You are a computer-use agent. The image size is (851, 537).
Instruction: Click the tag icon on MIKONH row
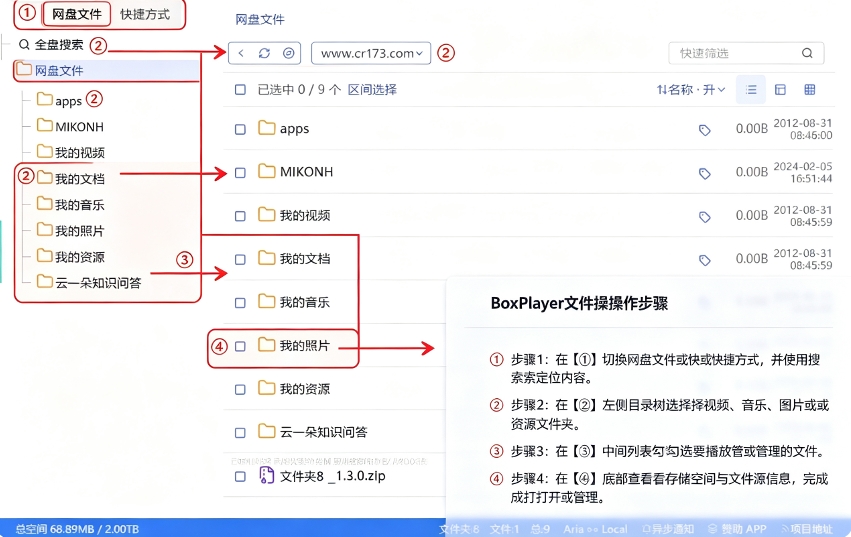pos(704,173)
